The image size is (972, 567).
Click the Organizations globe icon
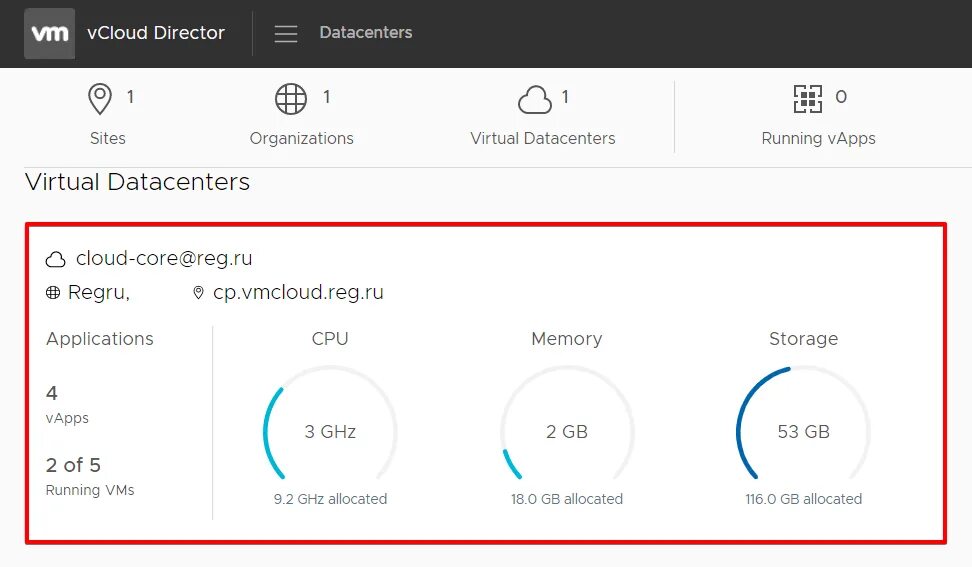[x=291, y=99]
